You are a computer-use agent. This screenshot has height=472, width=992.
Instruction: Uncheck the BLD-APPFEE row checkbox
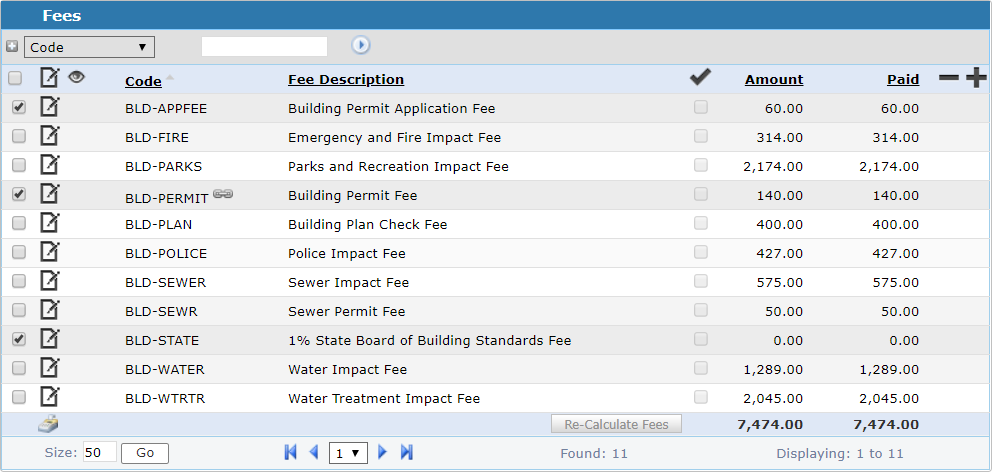pos(18,108)
